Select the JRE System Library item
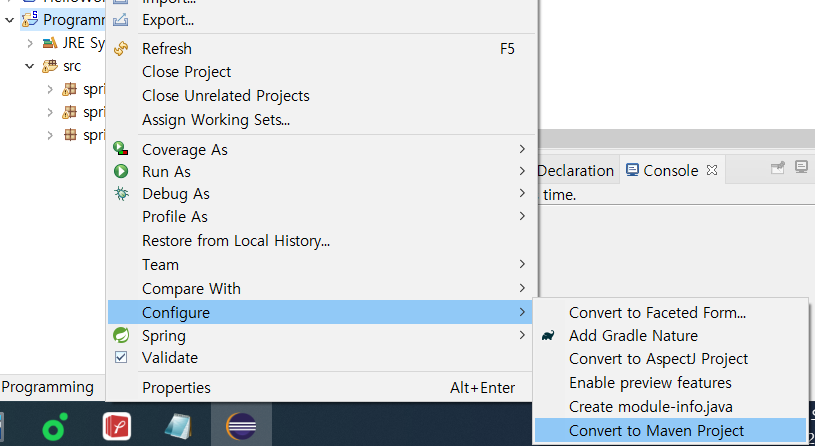This screenshot has width=815, height=446. click(84, 43)
